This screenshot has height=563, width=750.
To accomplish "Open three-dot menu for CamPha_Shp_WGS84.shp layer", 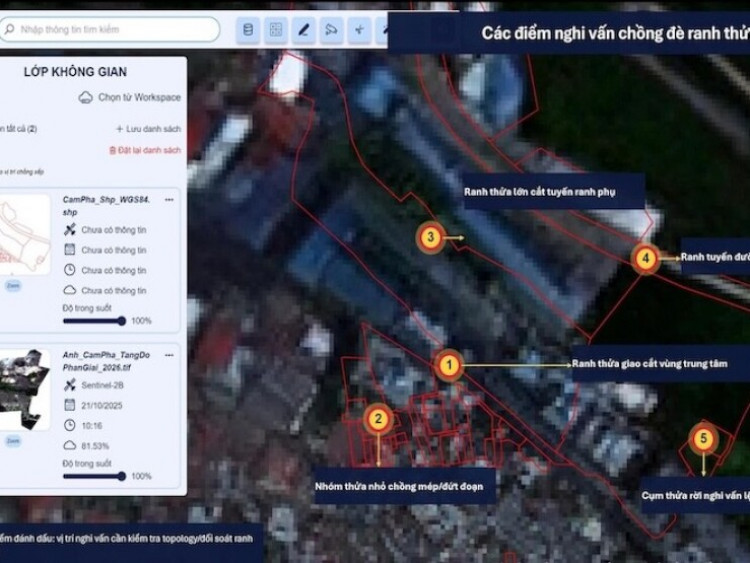I will [x=169, y=200].
